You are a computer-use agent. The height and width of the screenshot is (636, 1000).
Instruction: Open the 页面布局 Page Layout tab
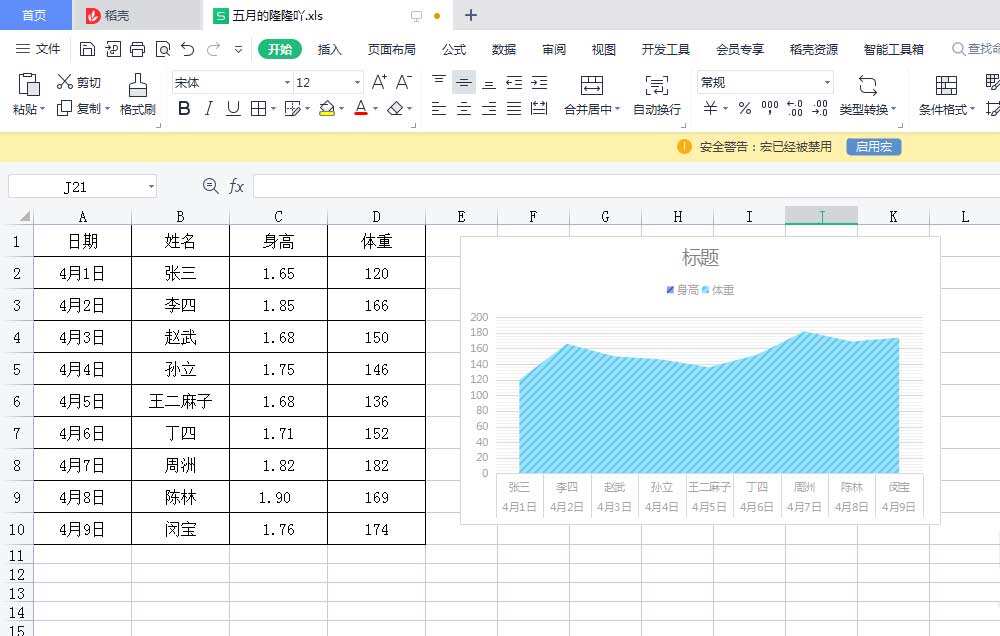point(392,49)
